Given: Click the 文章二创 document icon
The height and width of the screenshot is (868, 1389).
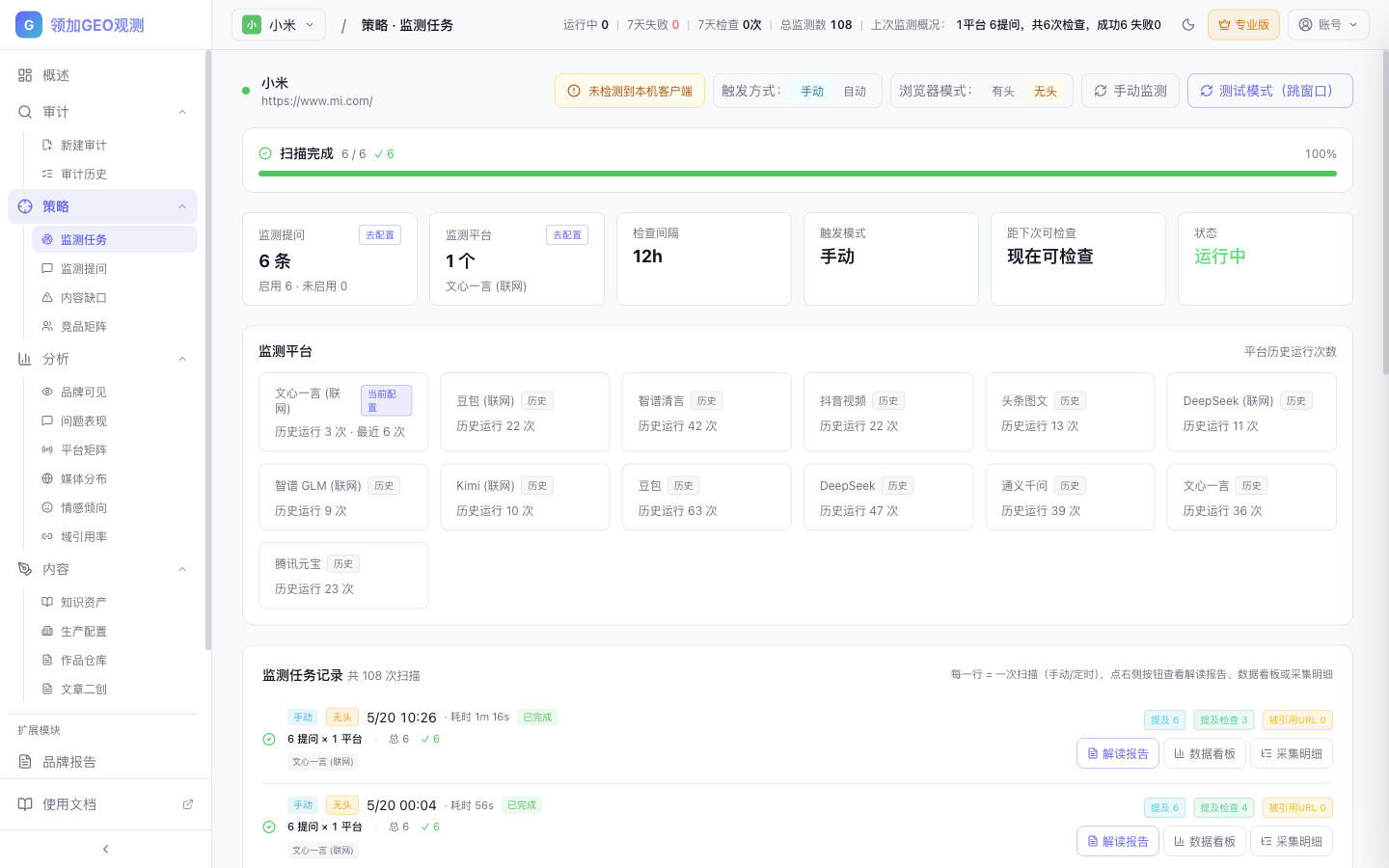Looking at the screenshot, I should click(47, 689).
